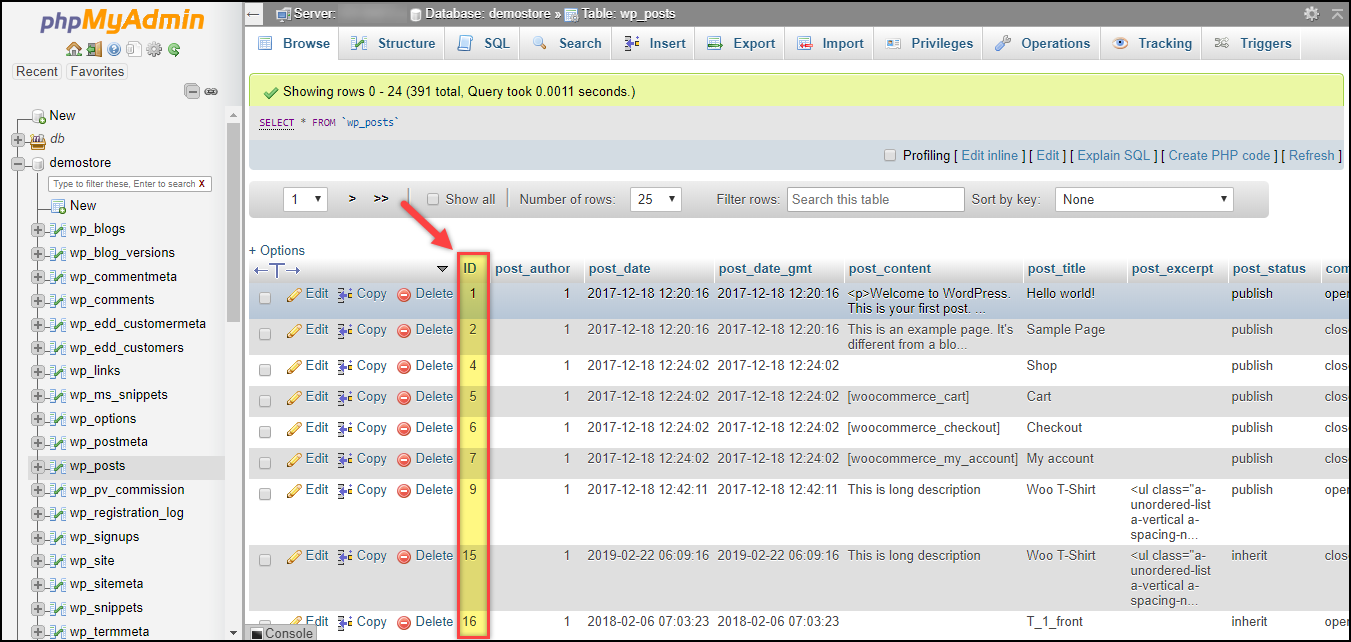This screenshot has width=1351, height=642.
Task: Click the link-with-main-panel chain icon
Action: click(x=211, y=91)
